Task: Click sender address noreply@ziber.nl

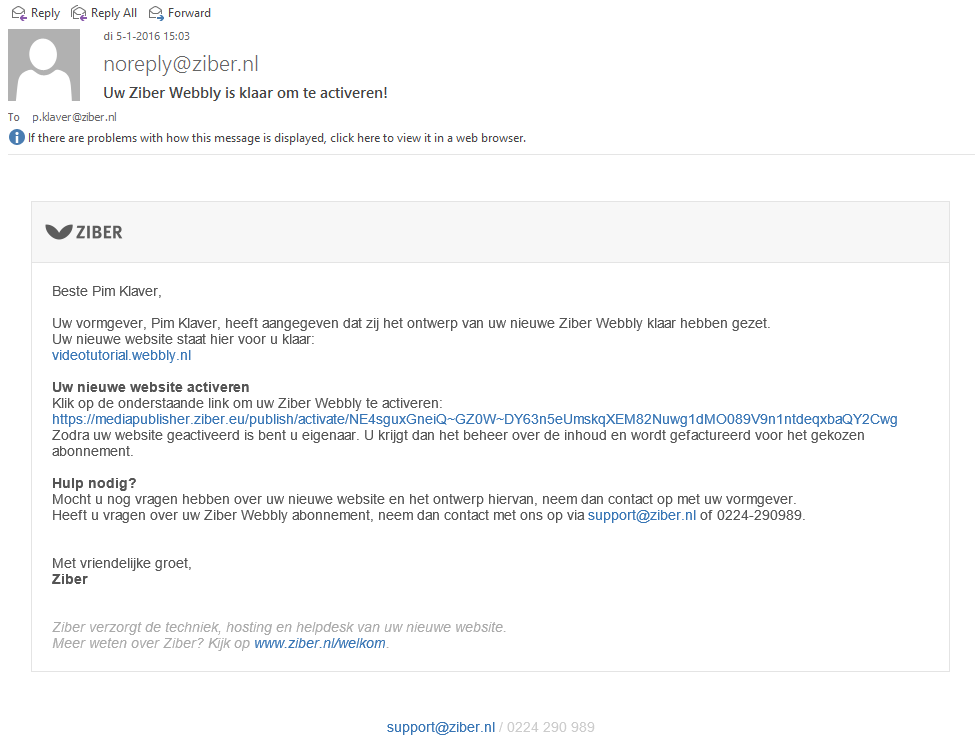Action: click(x=181, y=64)
